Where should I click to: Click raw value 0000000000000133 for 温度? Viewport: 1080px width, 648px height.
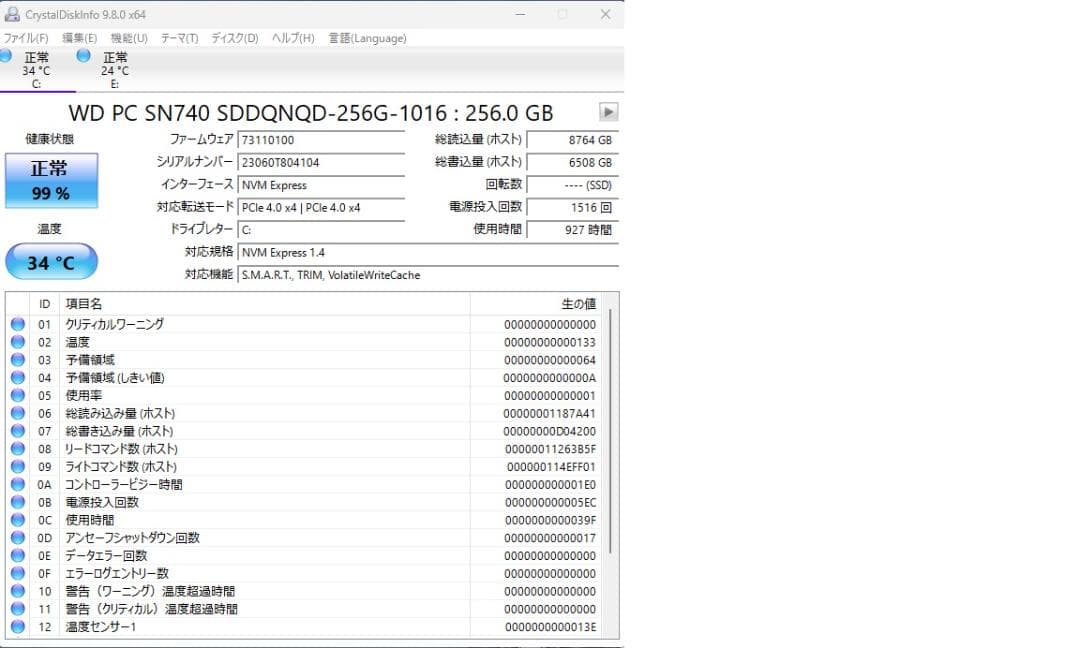(550, 342)
